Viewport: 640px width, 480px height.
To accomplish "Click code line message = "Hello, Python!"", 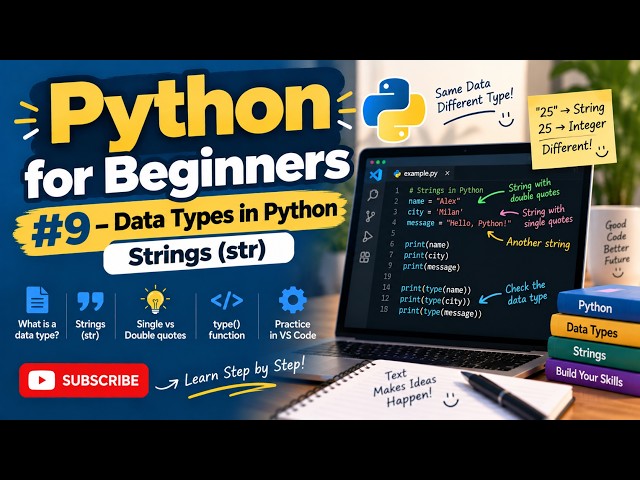I will pos(459,223).
